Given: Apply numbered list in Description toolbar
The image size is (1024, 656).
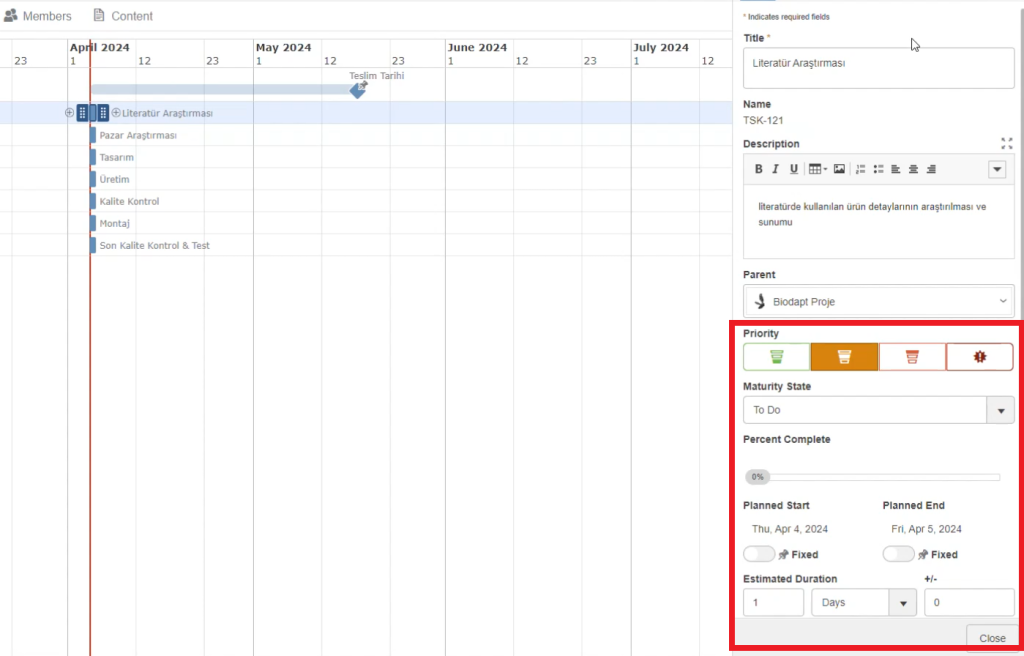Looking at the screenshot, I should pos(861,169).
